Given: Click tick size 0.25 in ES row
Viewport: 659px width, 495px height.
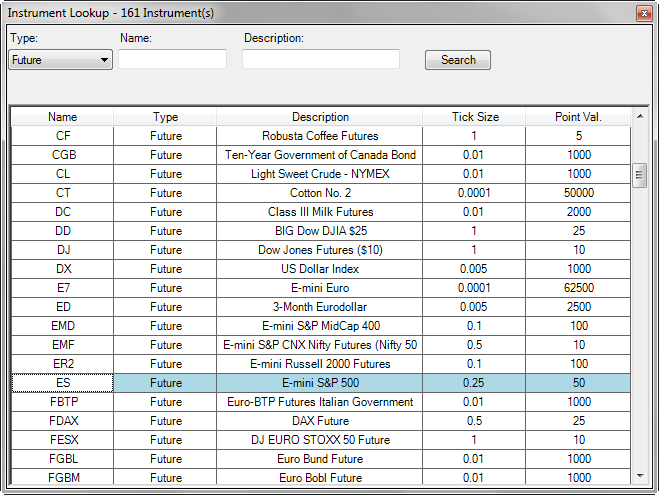Looking at the screenshot, I should [x=474, y=383].
